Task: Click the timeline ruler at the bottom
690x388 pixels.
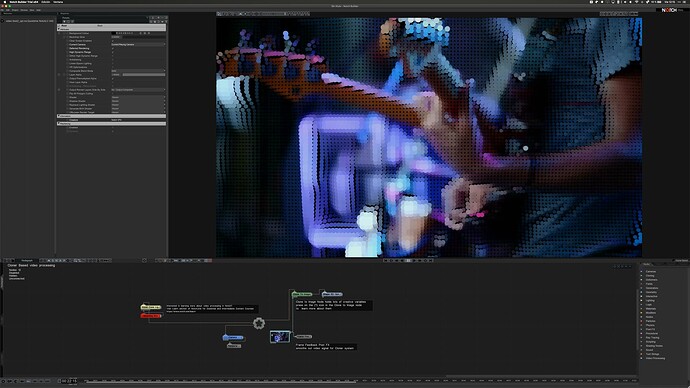Action: [361, 381]
